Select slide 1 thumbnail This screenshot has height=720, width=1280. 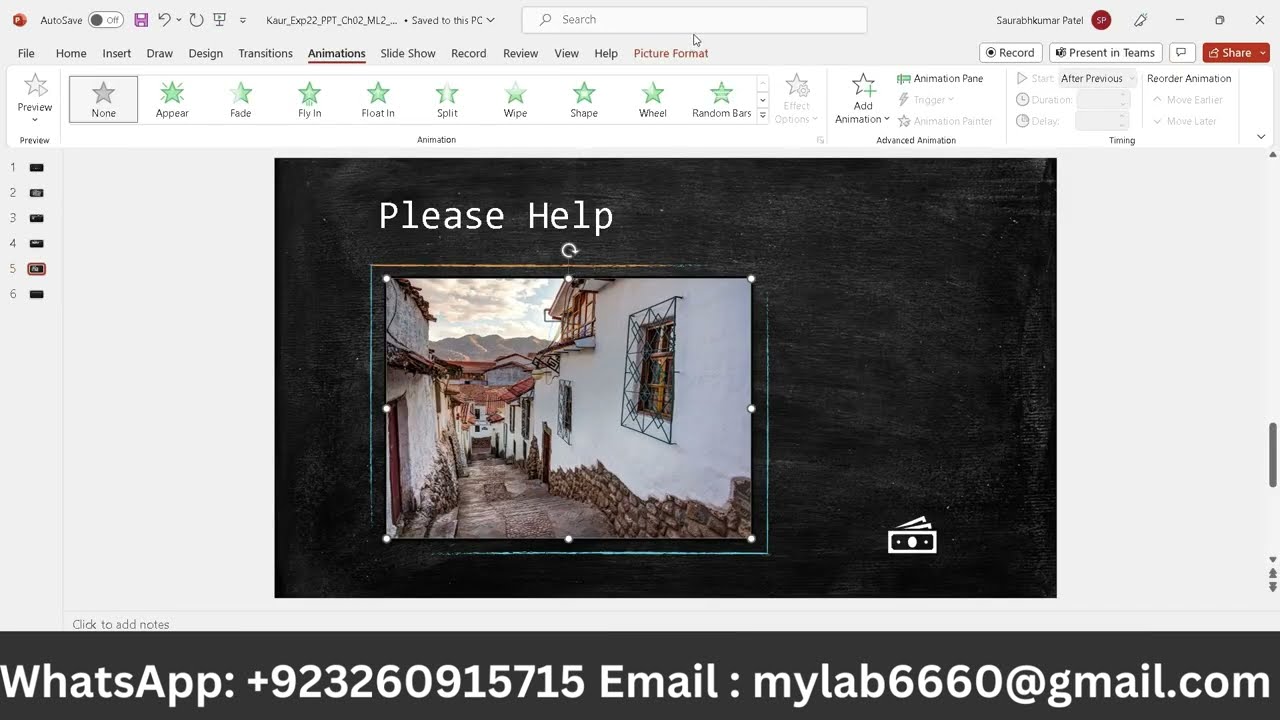point(37,167)
